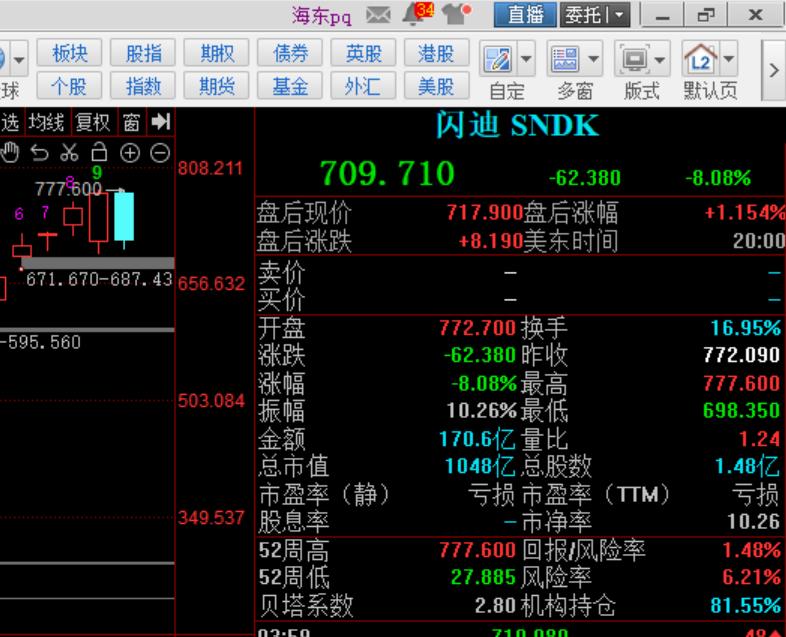Click the 金额 value 170.6亿

tap(477, 439)
